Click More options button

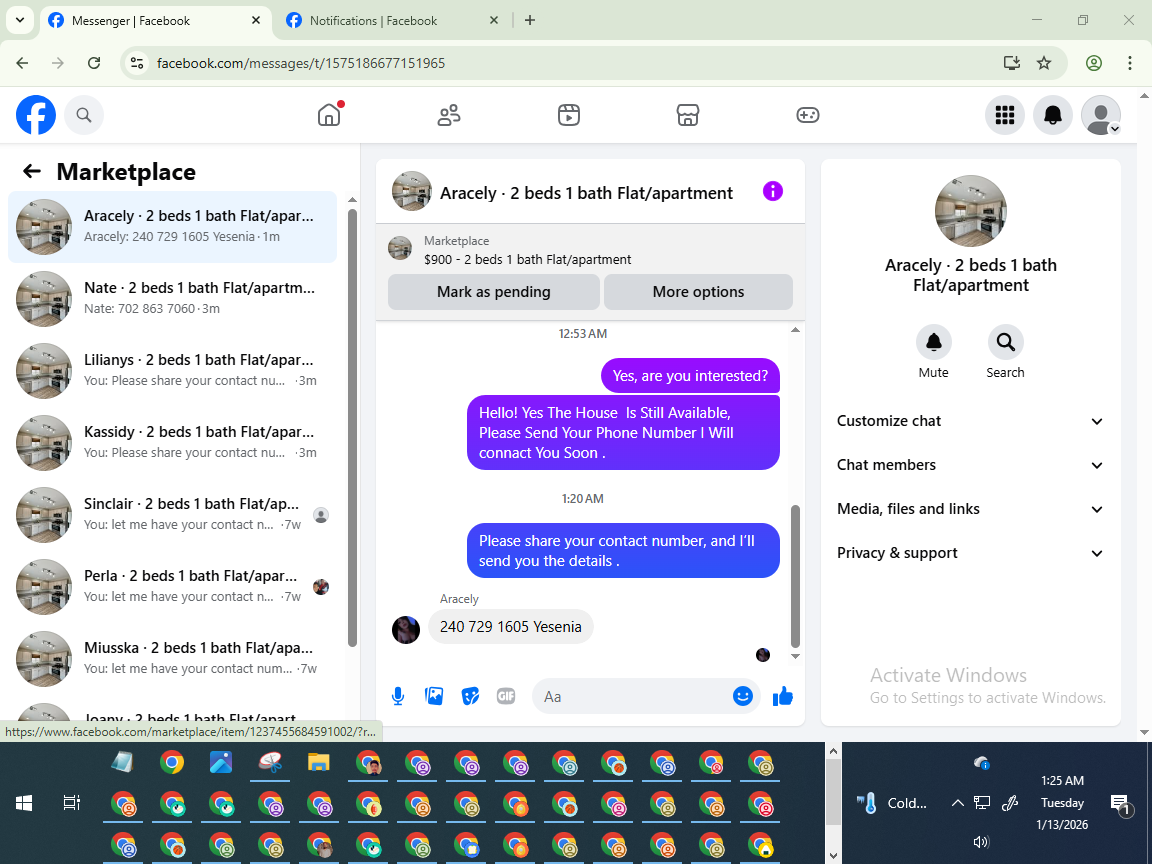698,292
